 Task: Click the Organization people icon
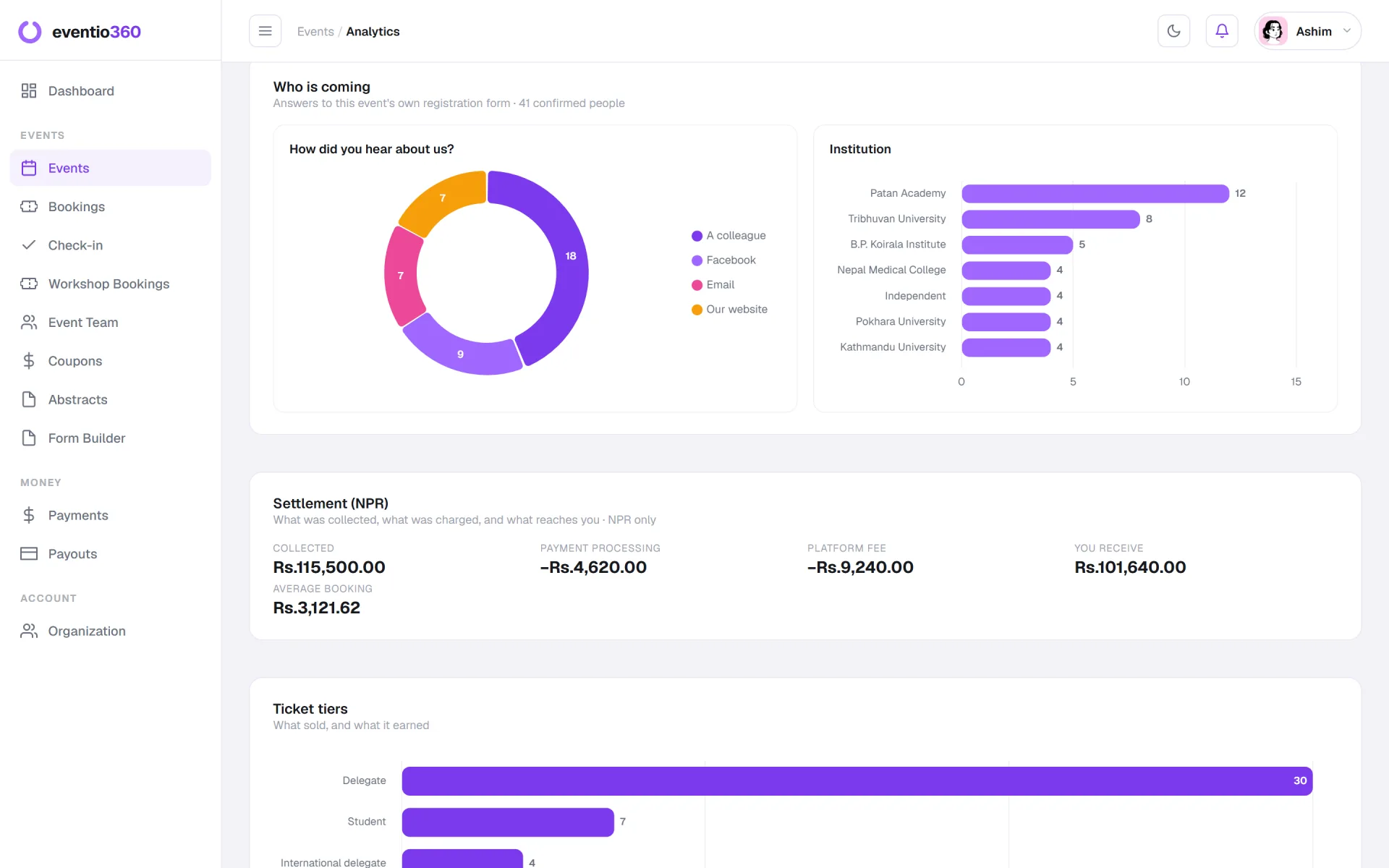tap(29, 631)
